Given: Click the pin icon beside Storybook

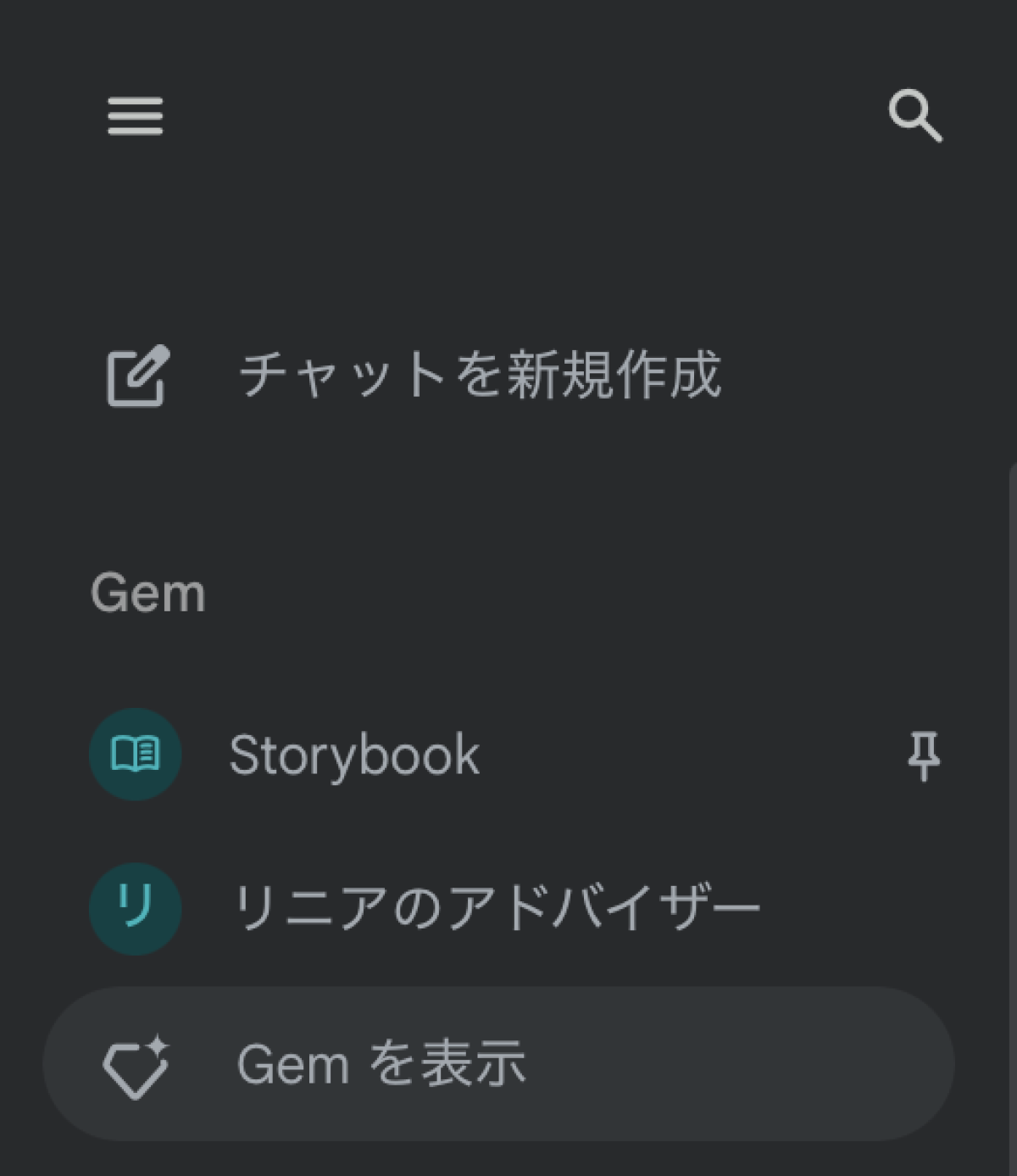Looking at the screenshot, I should coord(923,755).
